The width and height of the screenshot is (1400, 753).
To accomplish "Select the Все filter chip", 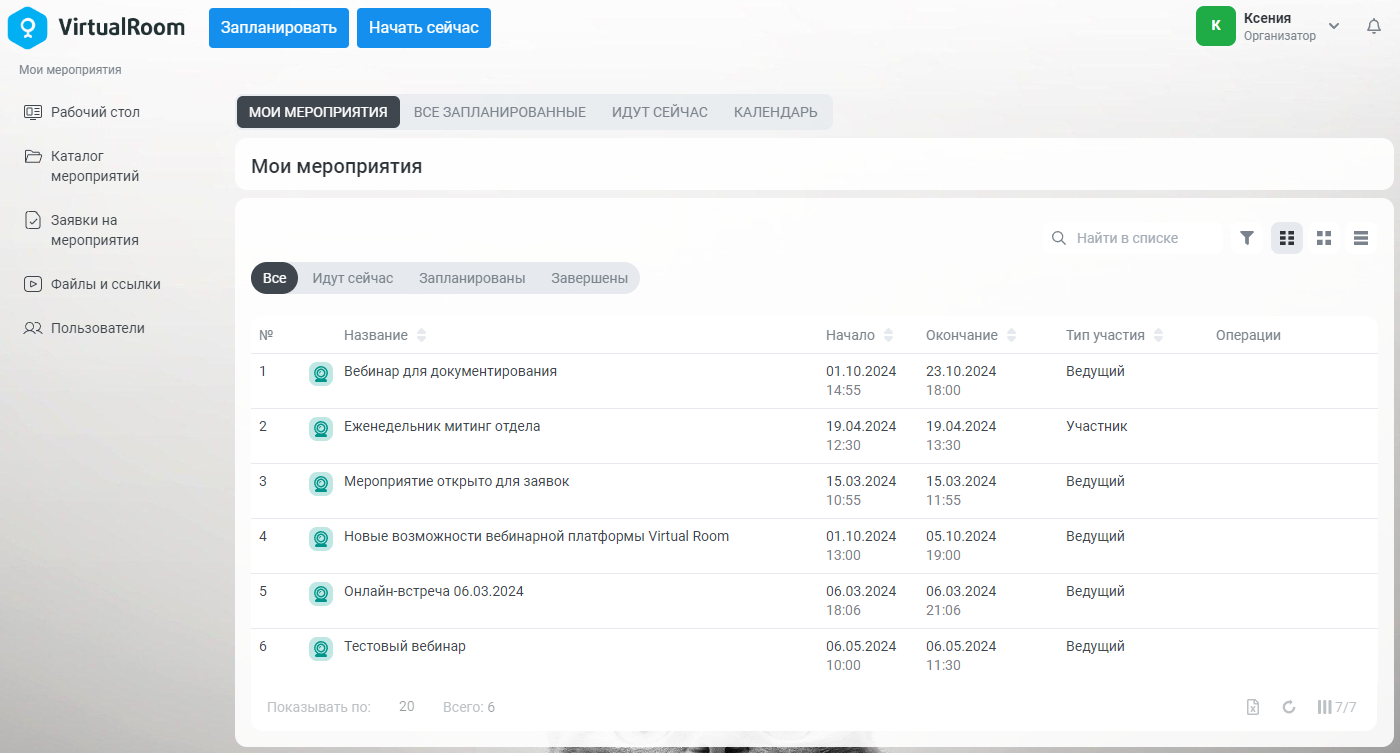I will coord(275,278).
